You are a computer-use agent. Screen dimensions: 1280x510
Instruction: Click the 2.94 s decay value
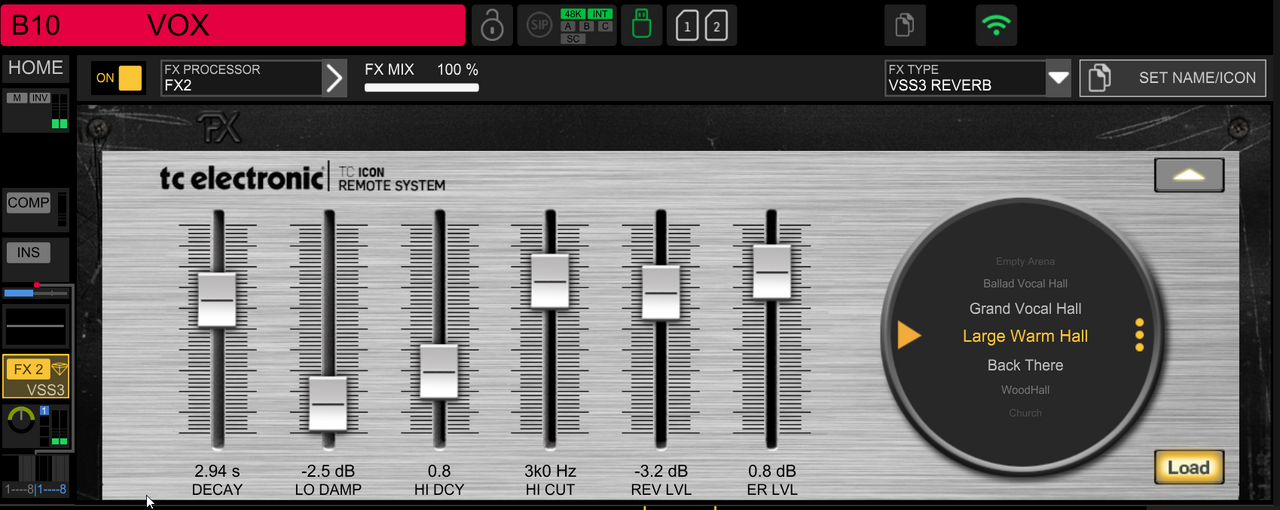point(217,471)
